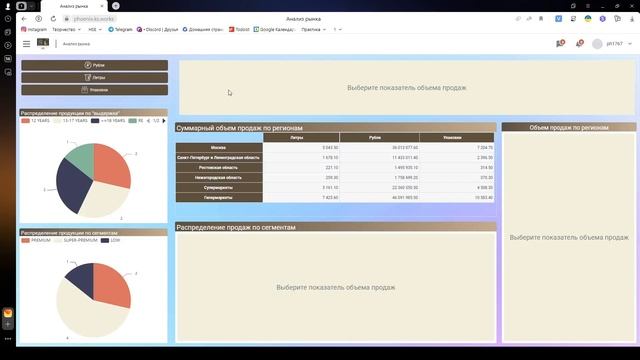Open the orange mail app in the browser sidebar

coord(8,313)
